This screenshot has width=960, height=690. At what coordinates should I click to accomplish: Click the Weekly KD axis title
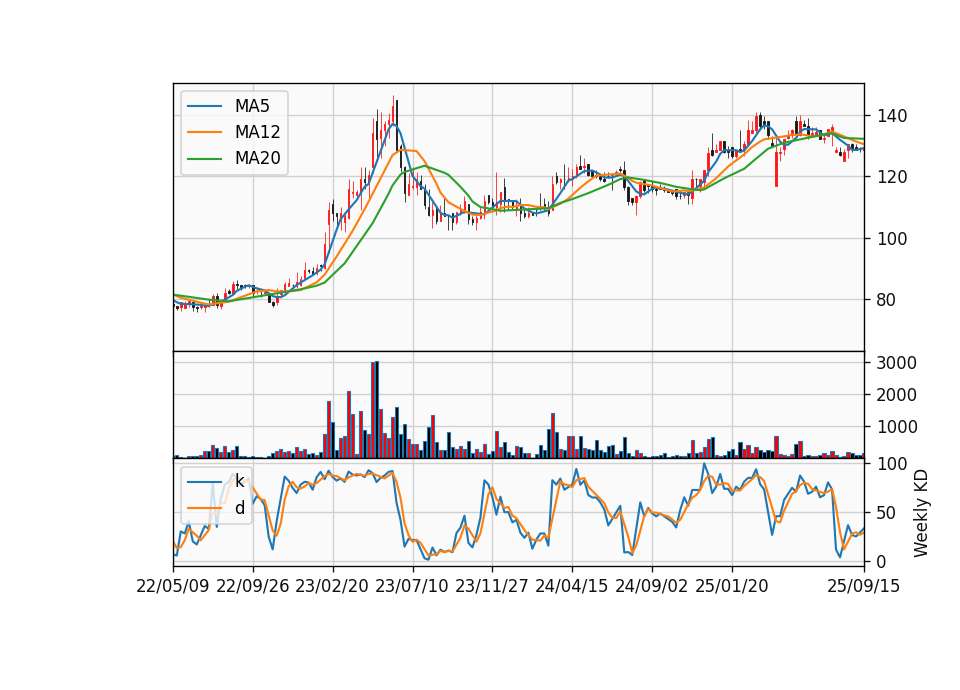tap(921, 513)
